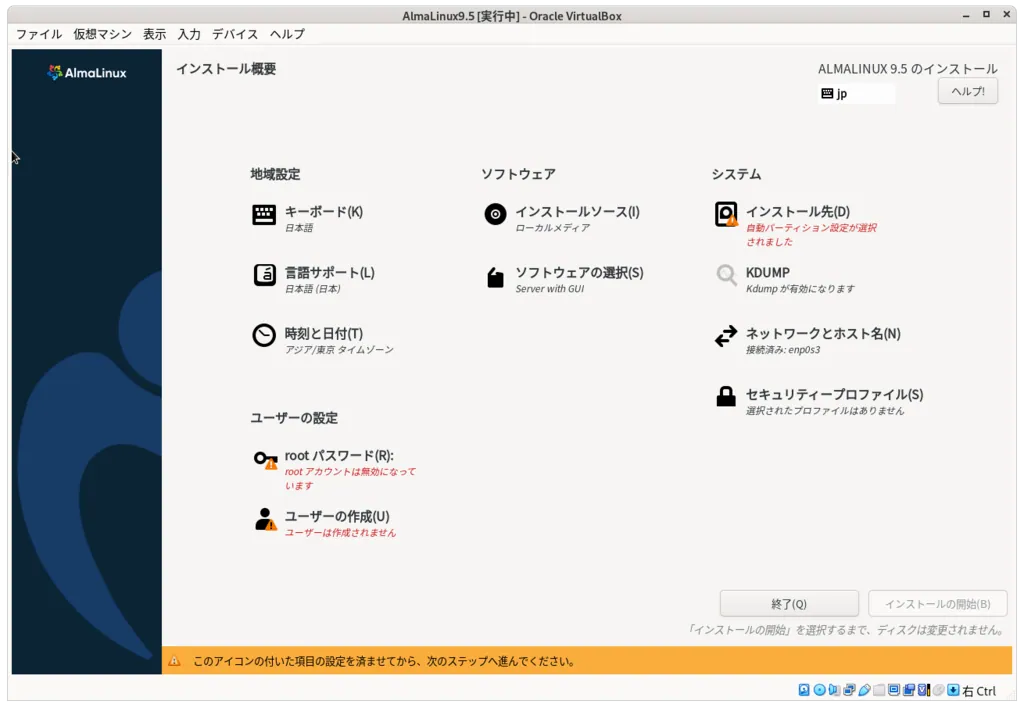This screenshot has width=1024, height=708.
Task: Click the package icon for ソフトウェアの選択
Action: click(x=494, y=276)
